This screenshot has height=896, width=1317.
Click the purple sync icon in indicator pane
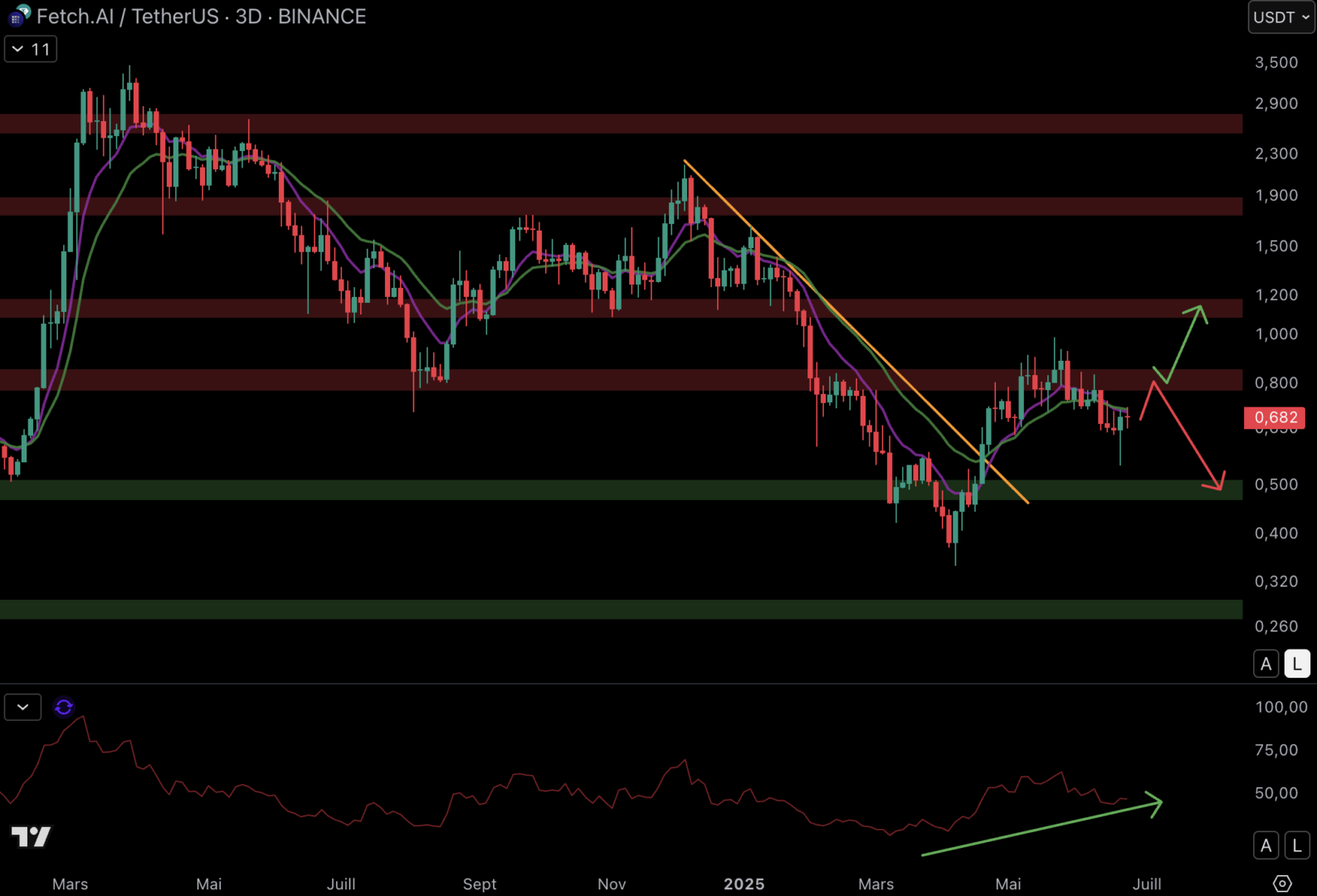pyautogui.click(x=64, y=707)
